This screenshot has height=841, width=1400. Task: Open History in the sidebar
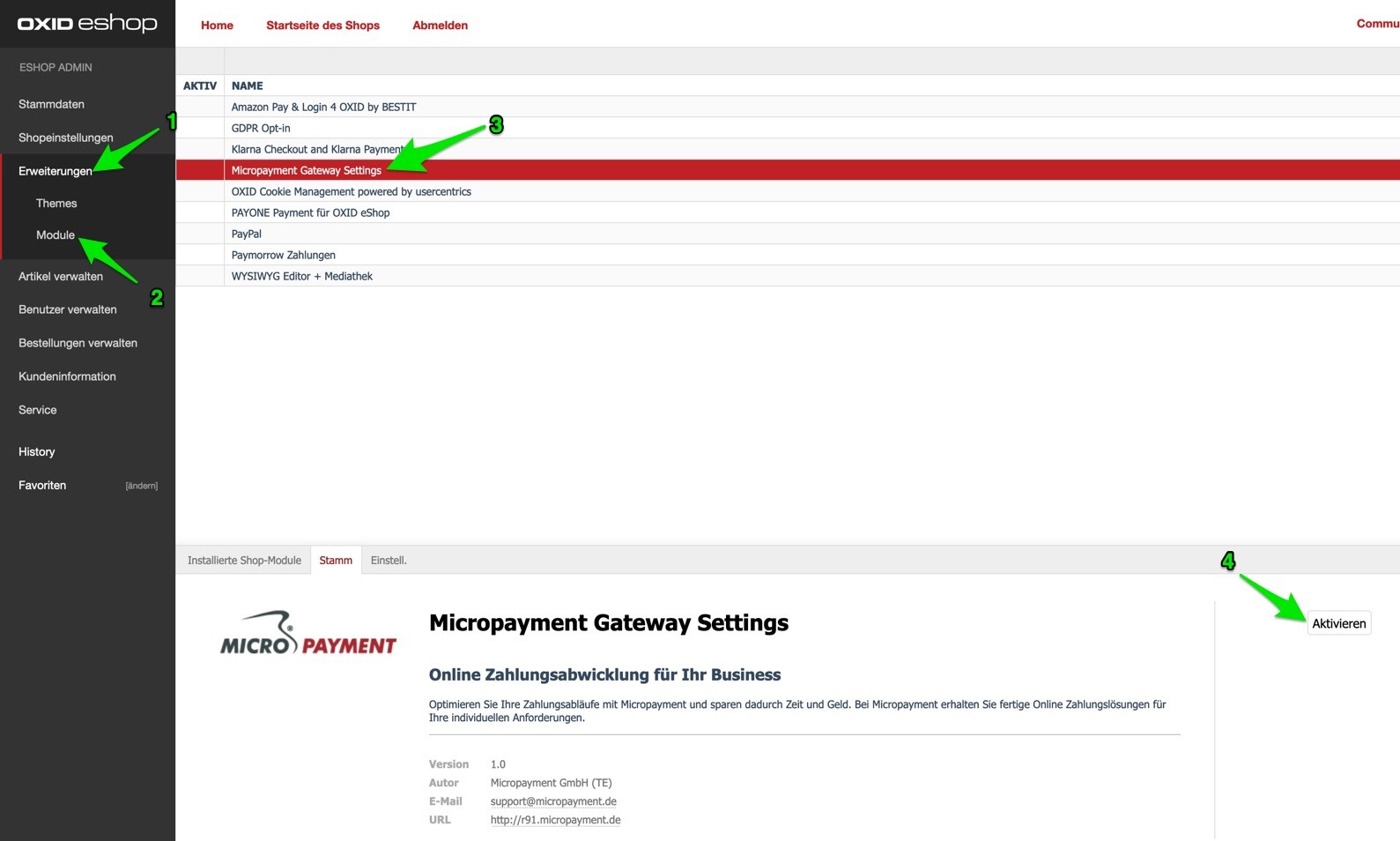[36, 452]
